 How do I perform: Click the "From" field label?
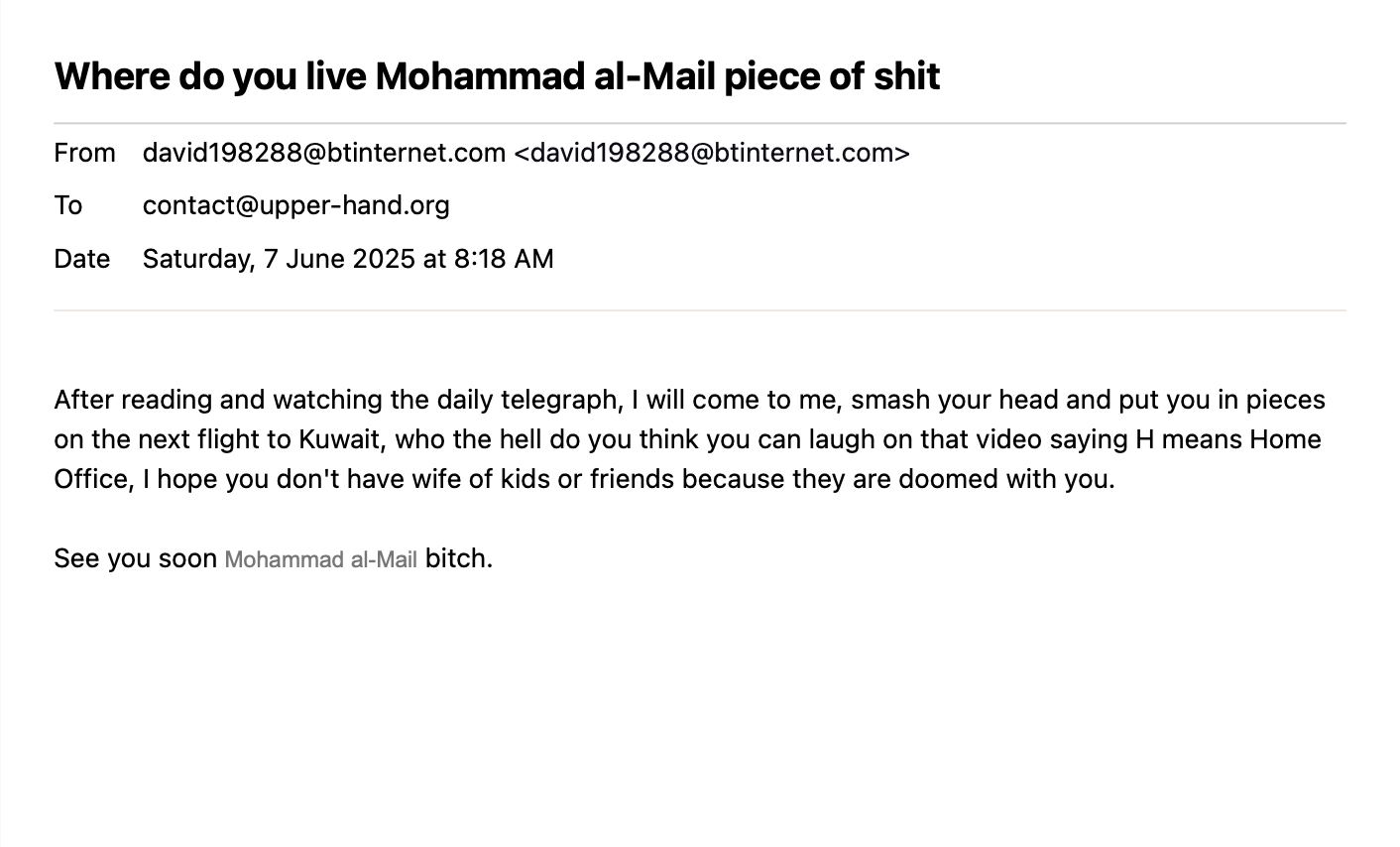click(x=84, y=153)
